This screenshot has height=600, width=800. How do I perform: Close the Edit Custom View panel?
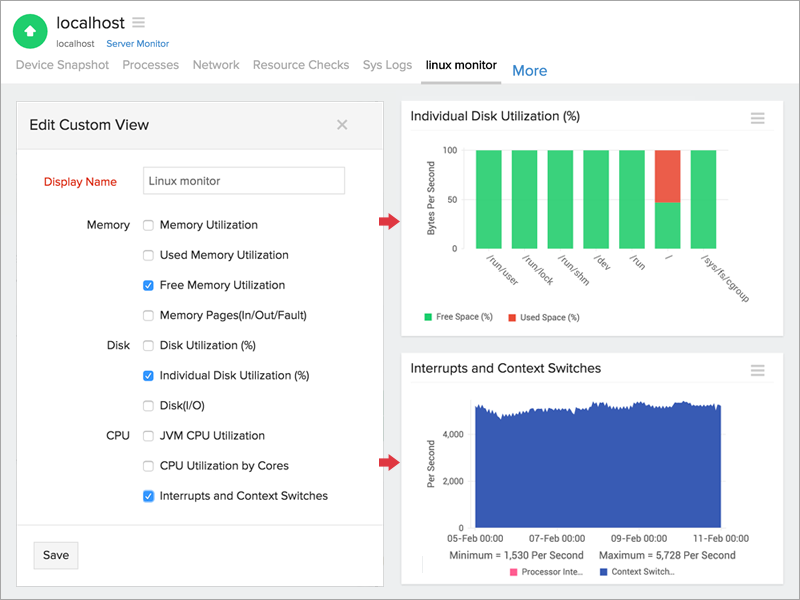click(342, 124)
